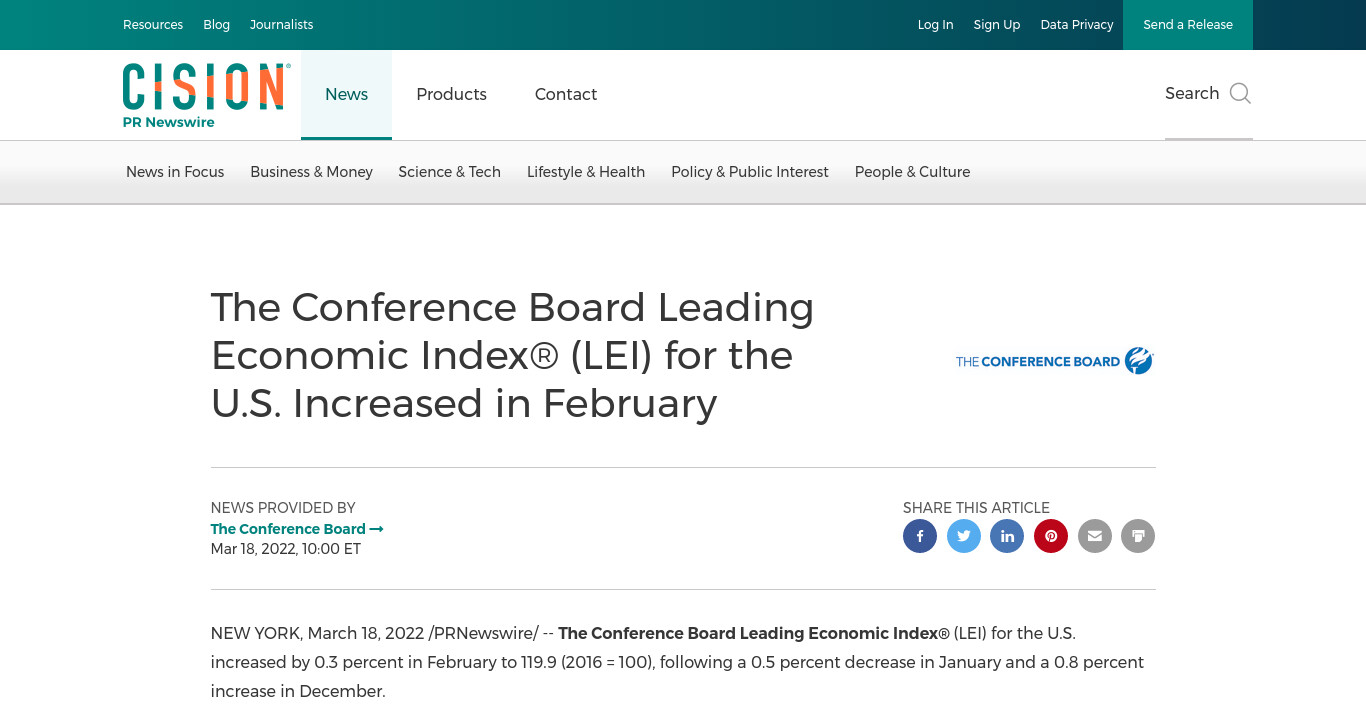Screen dimensions: 1366x728
Task: Pin article with Pinterest icon
Action: (x=1051, y=536)
